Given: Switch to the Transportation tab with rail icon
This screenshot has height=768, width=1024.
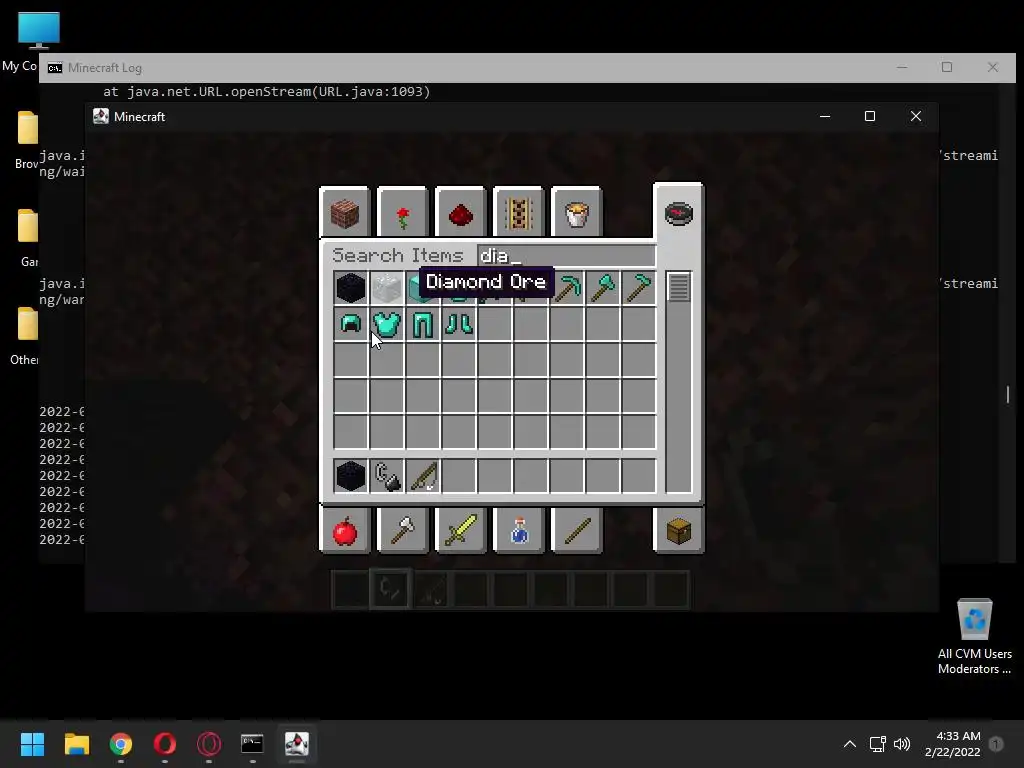Looking at the screenshot, I should [519, 212].
